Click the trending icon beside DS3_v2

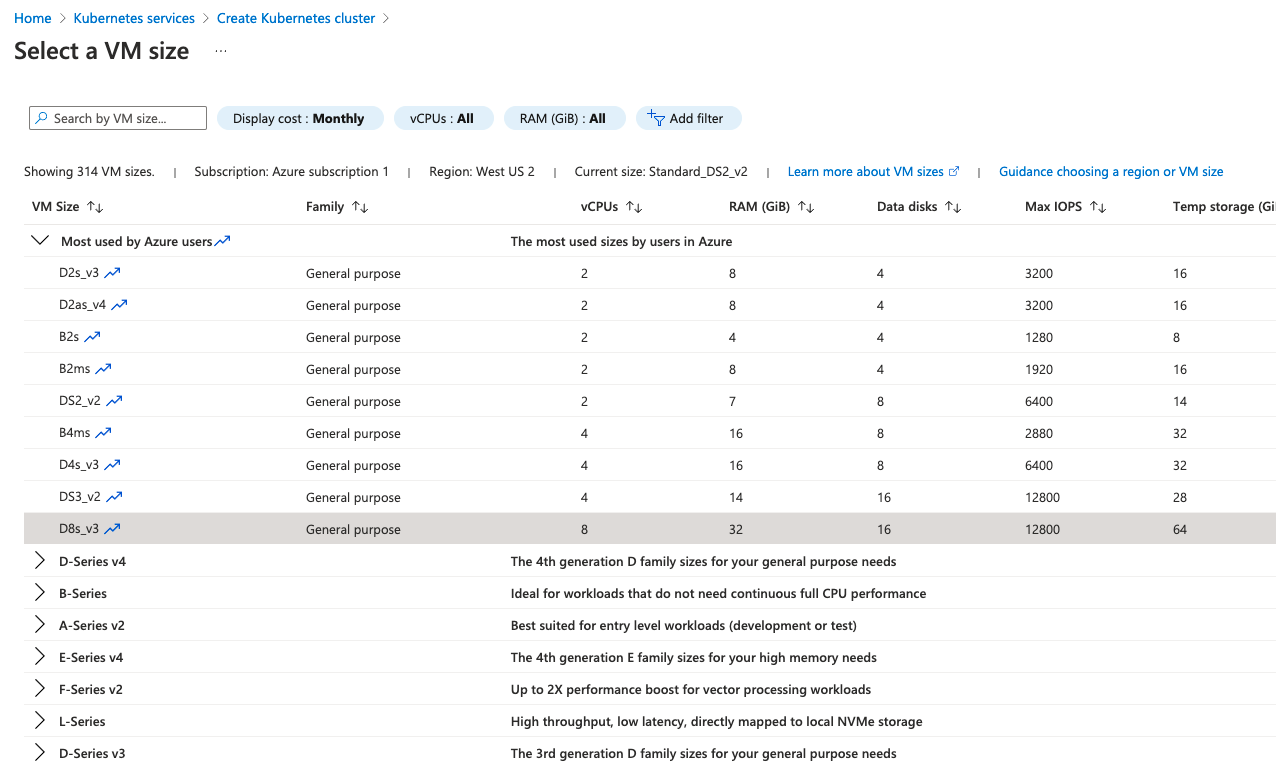[x=114, y=497]
